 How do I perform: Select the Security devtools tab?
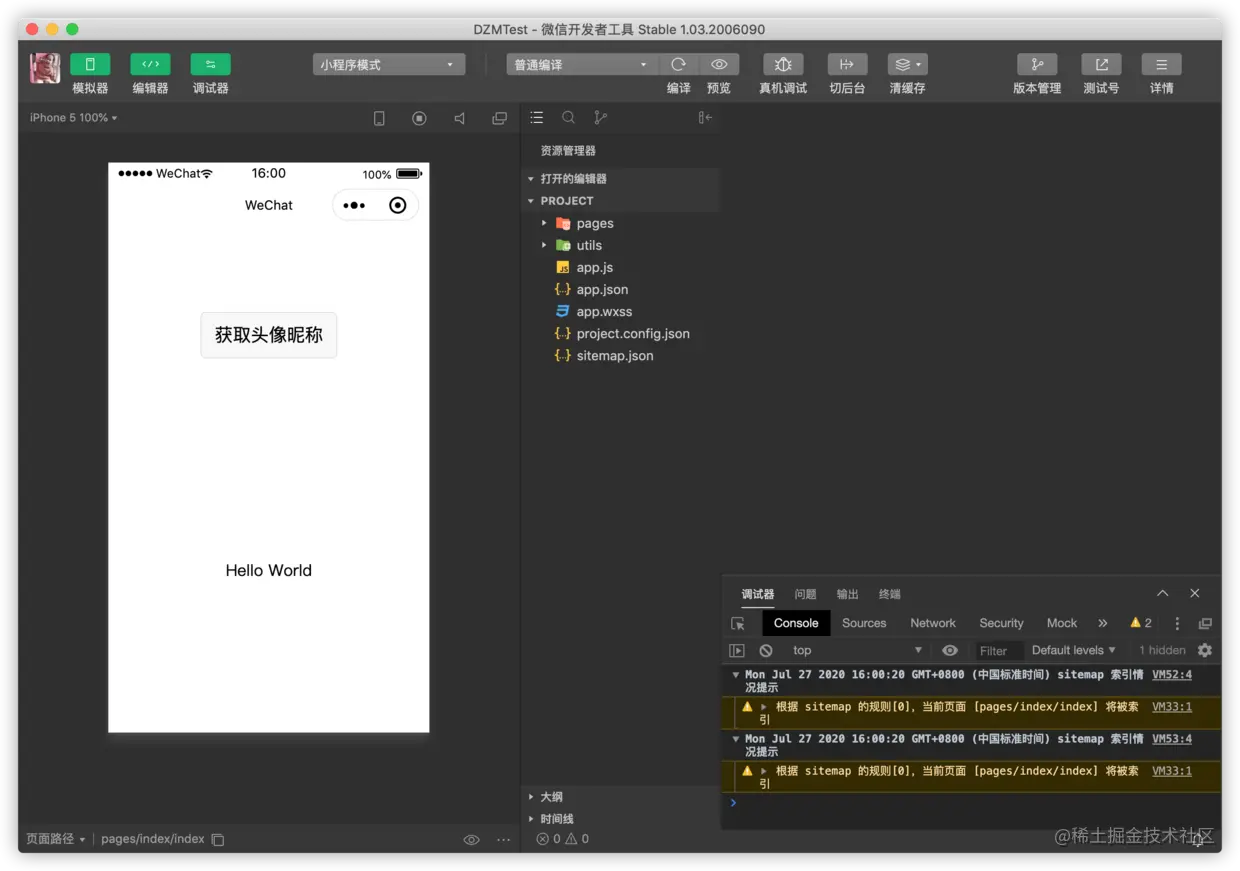coord(1001,623)
